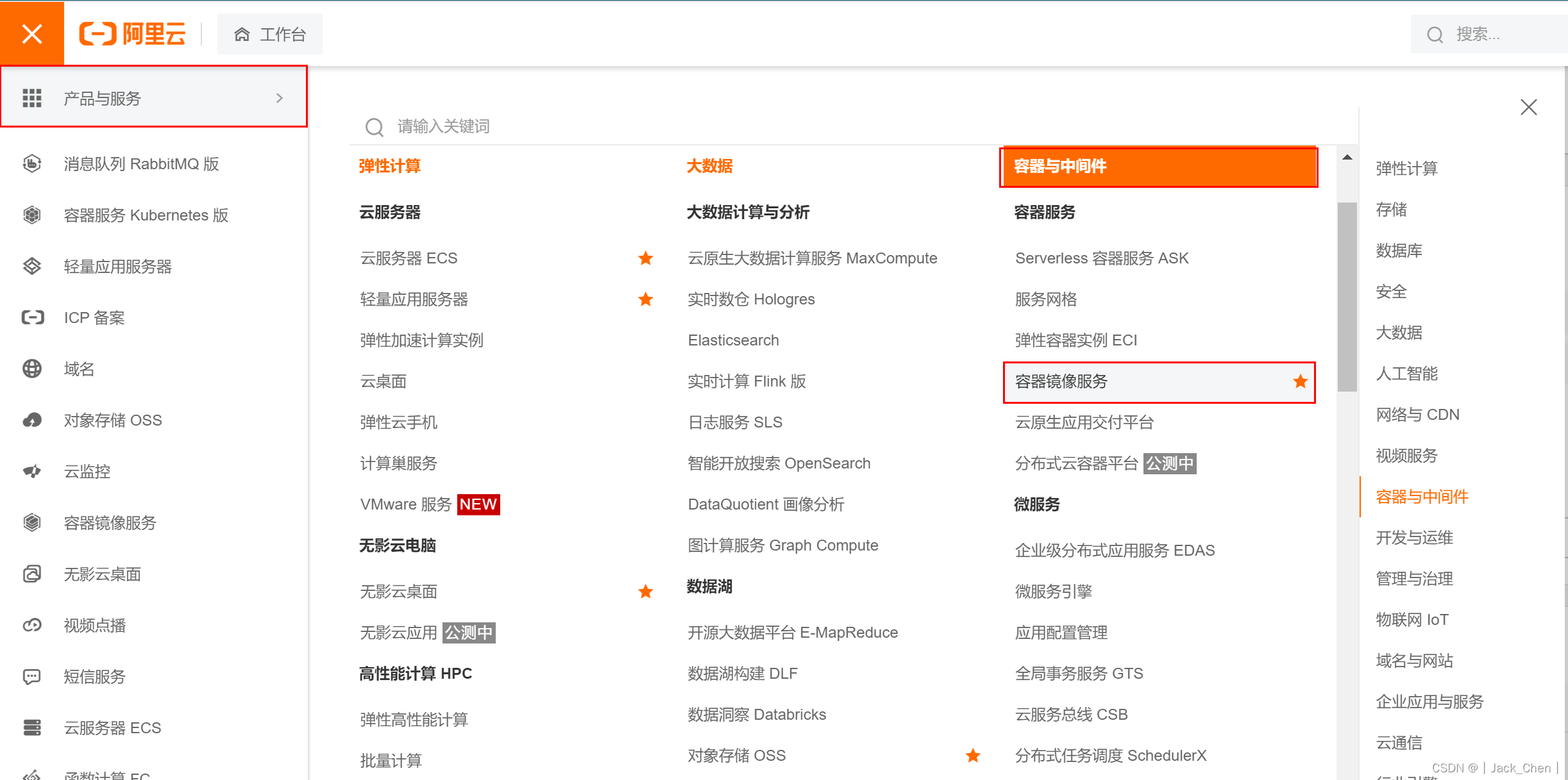Open Serverless 容器服务 ASK link
Image resolution: width=1568 pixels, height=780 pixels.
(1101, 258)
